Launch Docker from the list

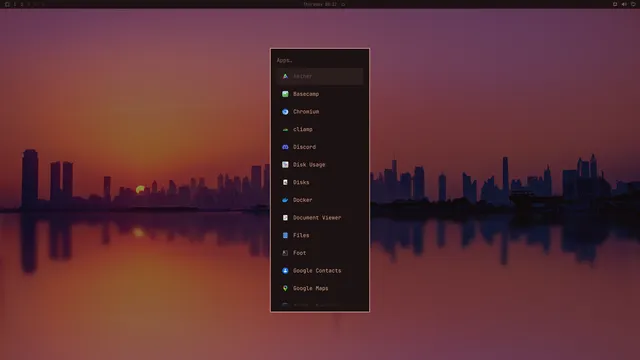tap(320, 200)
